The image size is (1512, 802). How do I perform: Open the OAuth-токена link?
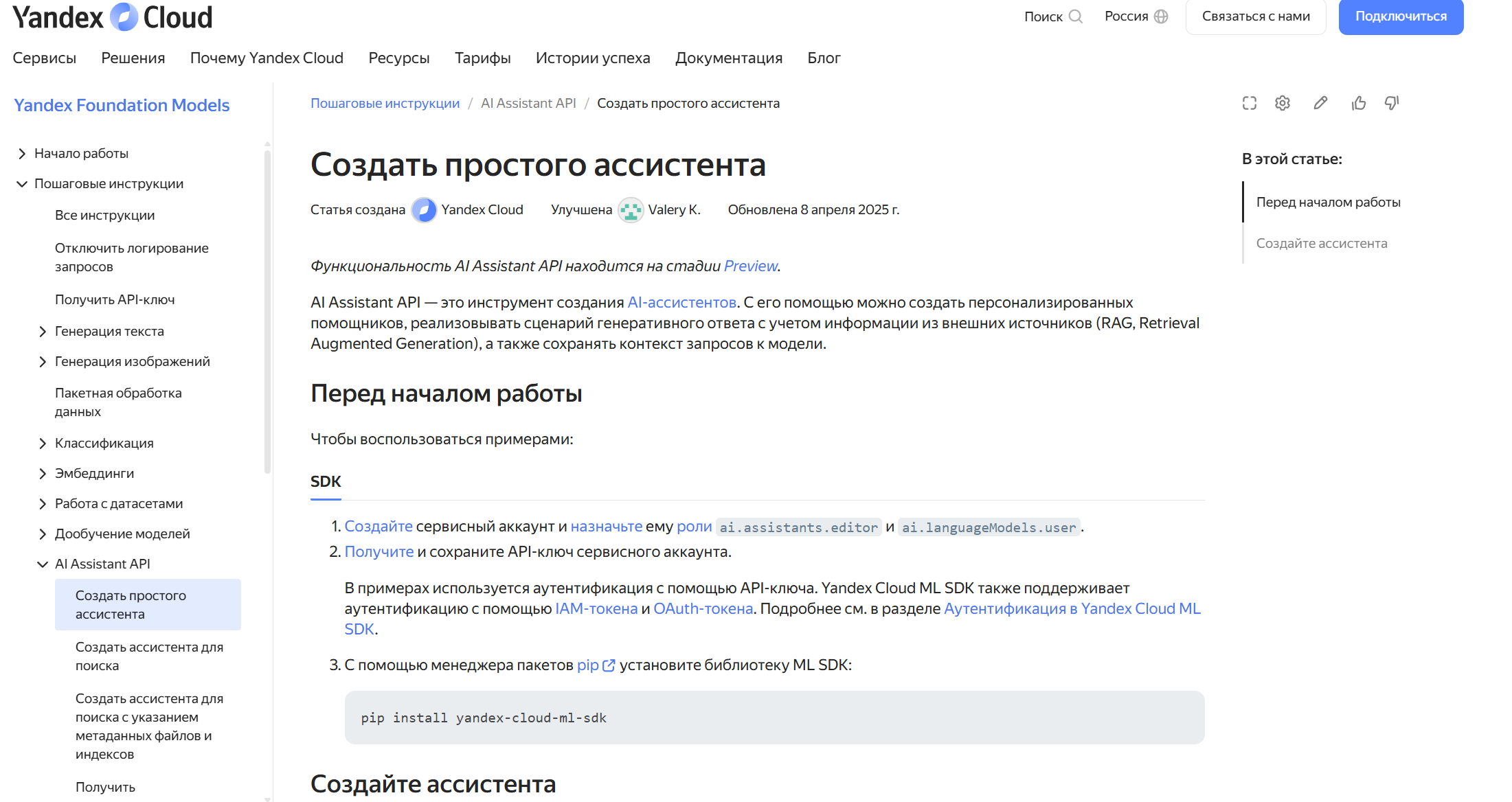703,609
